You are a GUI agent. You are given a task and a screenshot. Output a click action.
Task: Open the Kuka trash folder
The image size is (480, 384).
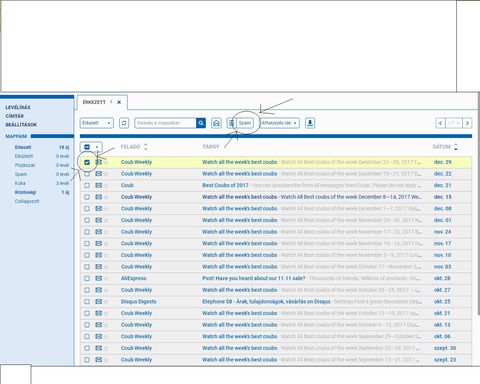click(x=20, y=183)
